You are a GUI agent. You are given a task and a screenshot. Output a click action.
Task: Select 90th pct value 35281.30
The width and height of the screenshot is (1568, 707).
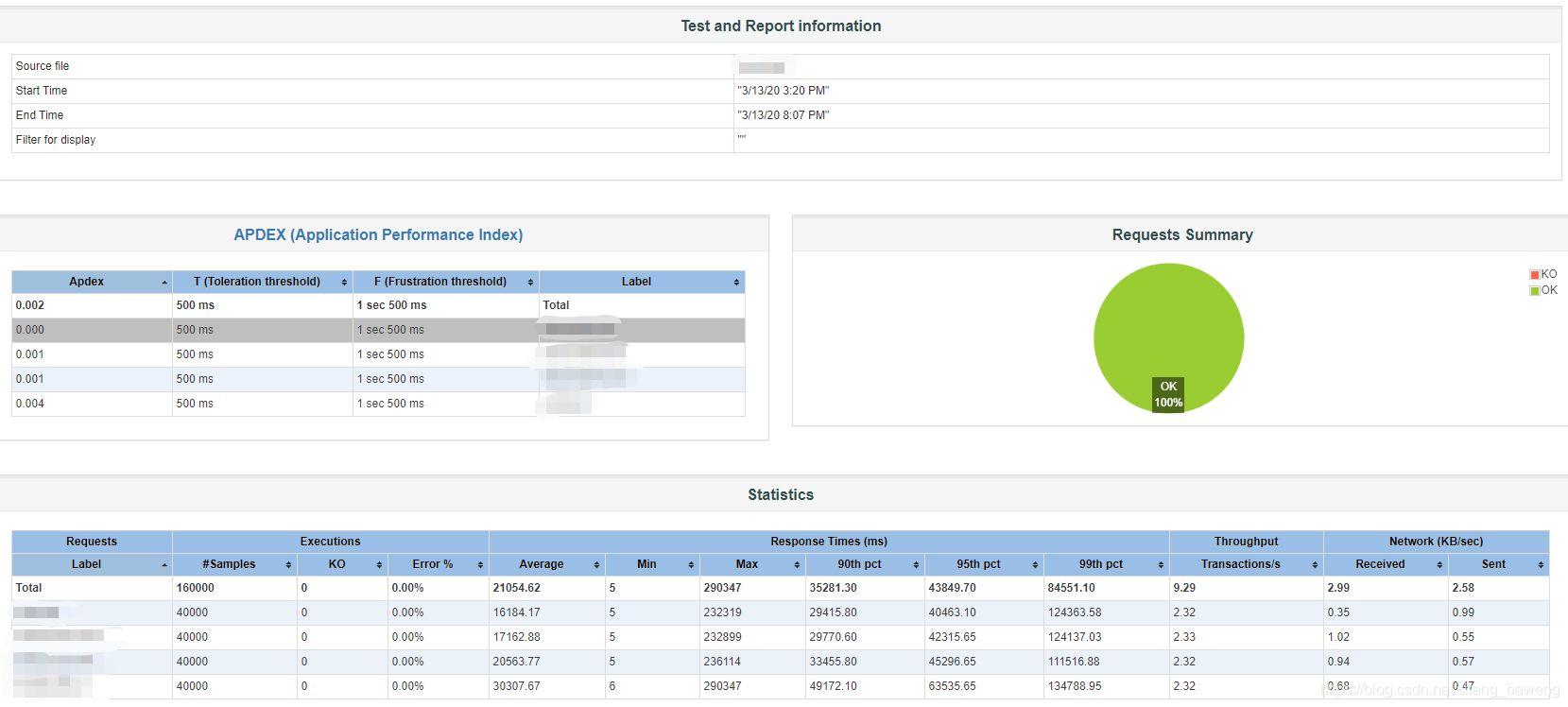coord(834,588)
